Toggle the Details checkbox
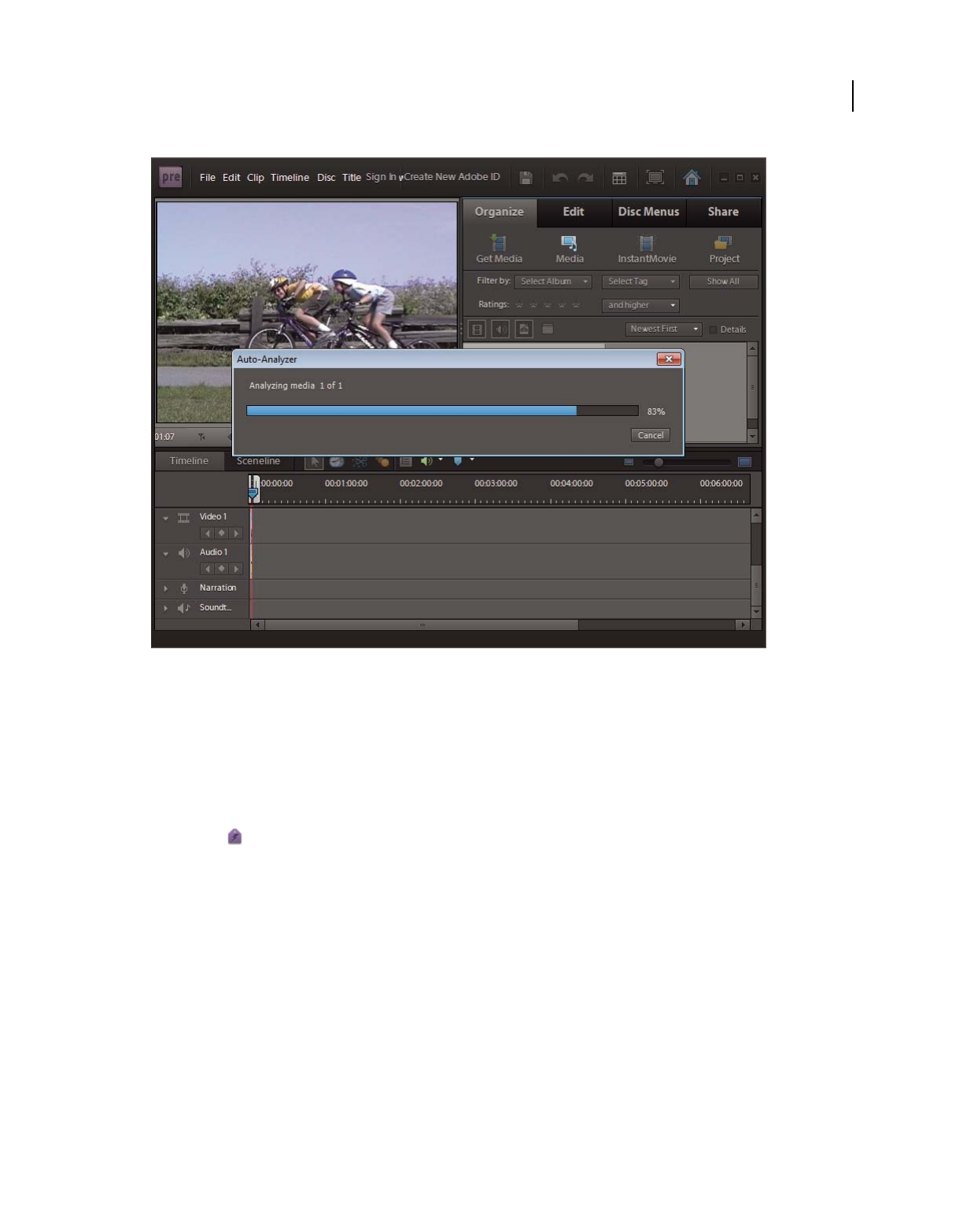Image resolution: width=963 pixels, height=1232 pixels. 714,330
